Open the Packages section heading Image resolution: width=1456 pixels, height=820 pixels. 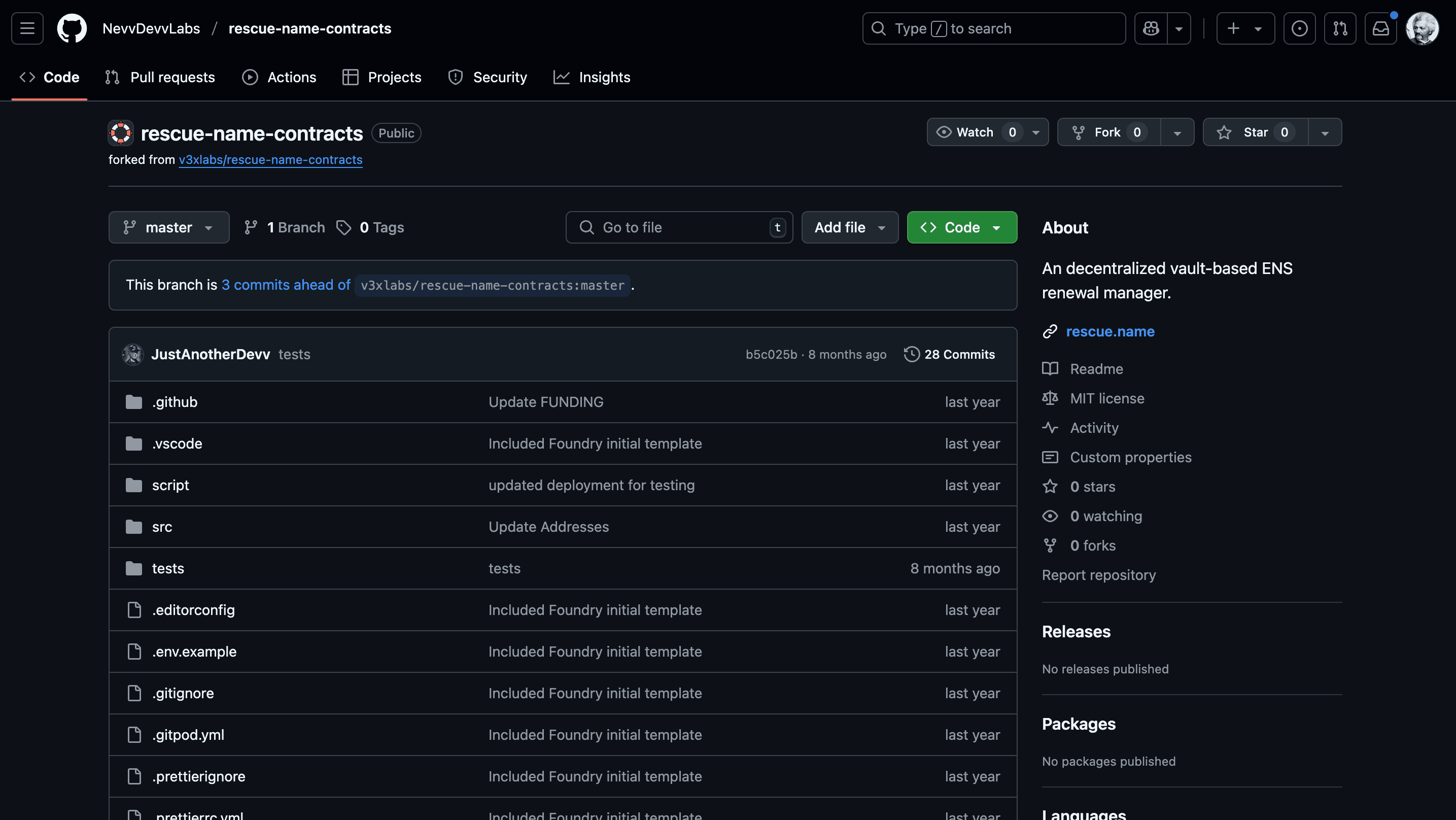tap(1079, 724)
